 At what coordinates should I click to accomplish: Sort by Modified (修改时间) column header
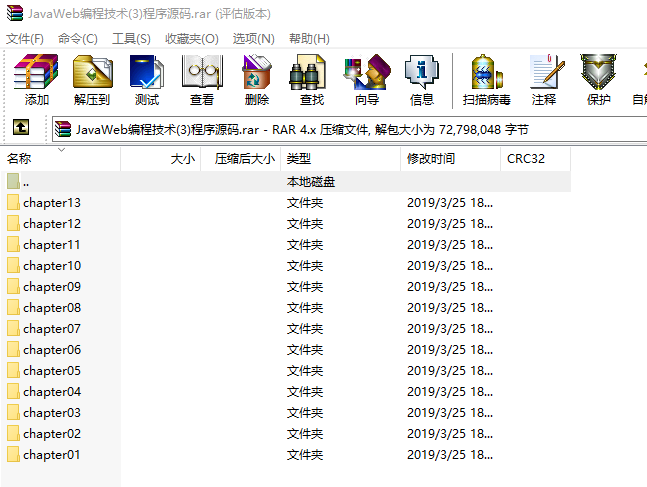pos(451,158)
